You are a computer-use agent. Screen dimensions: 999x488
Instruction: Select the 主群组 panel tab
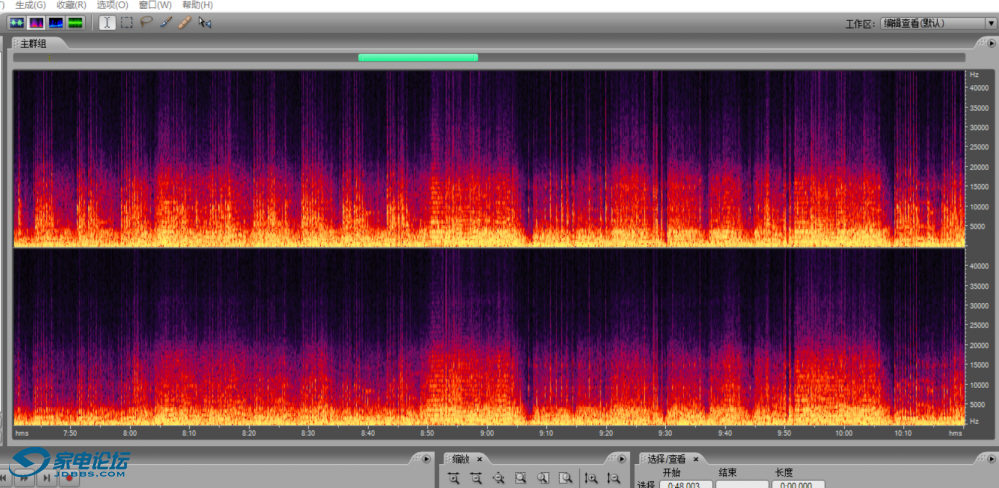pyautogui.click(x=35, y=43)
